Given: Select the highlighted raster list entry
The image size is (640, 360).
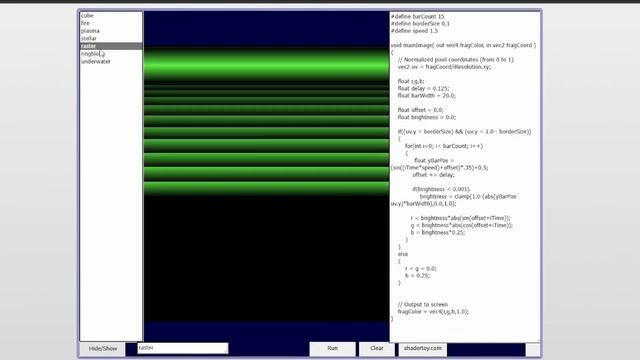Looking at the screenshot, I should coord(111,46).
